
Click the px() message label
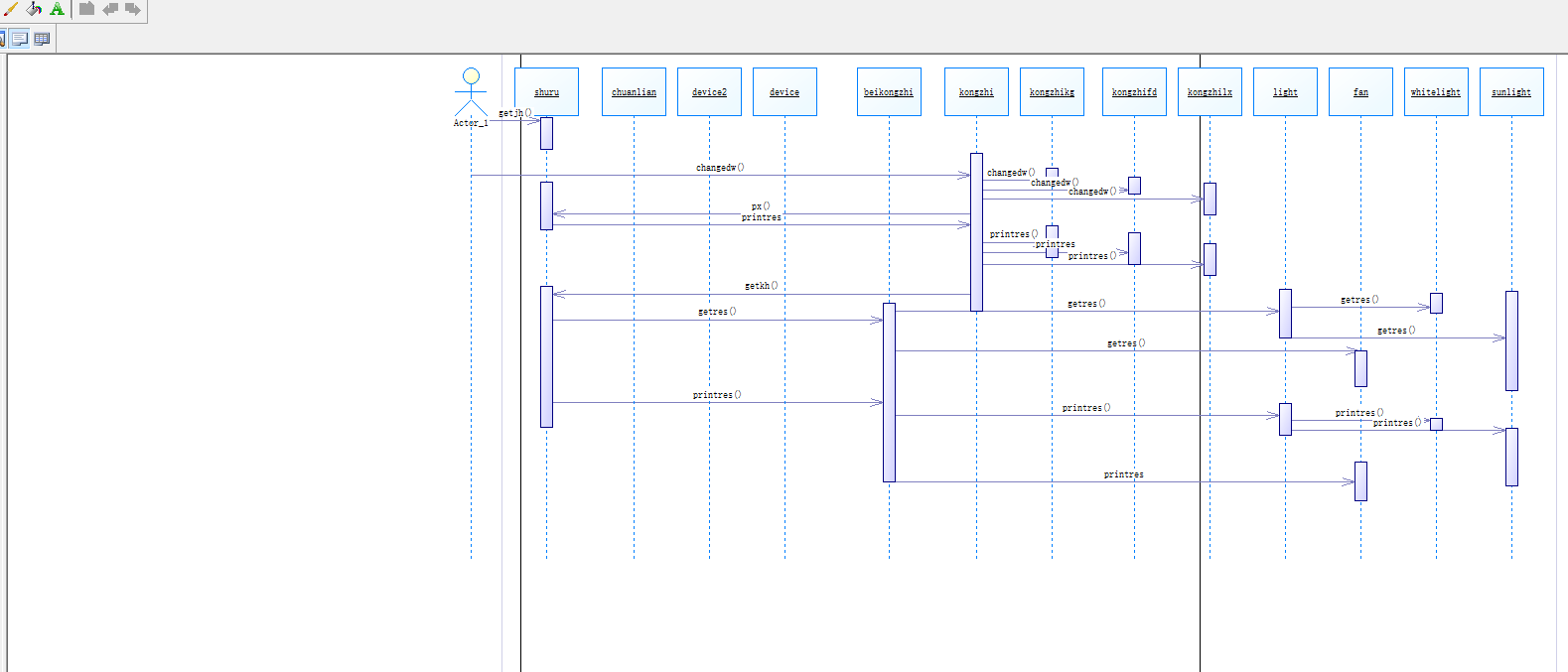tap(761, 206)
